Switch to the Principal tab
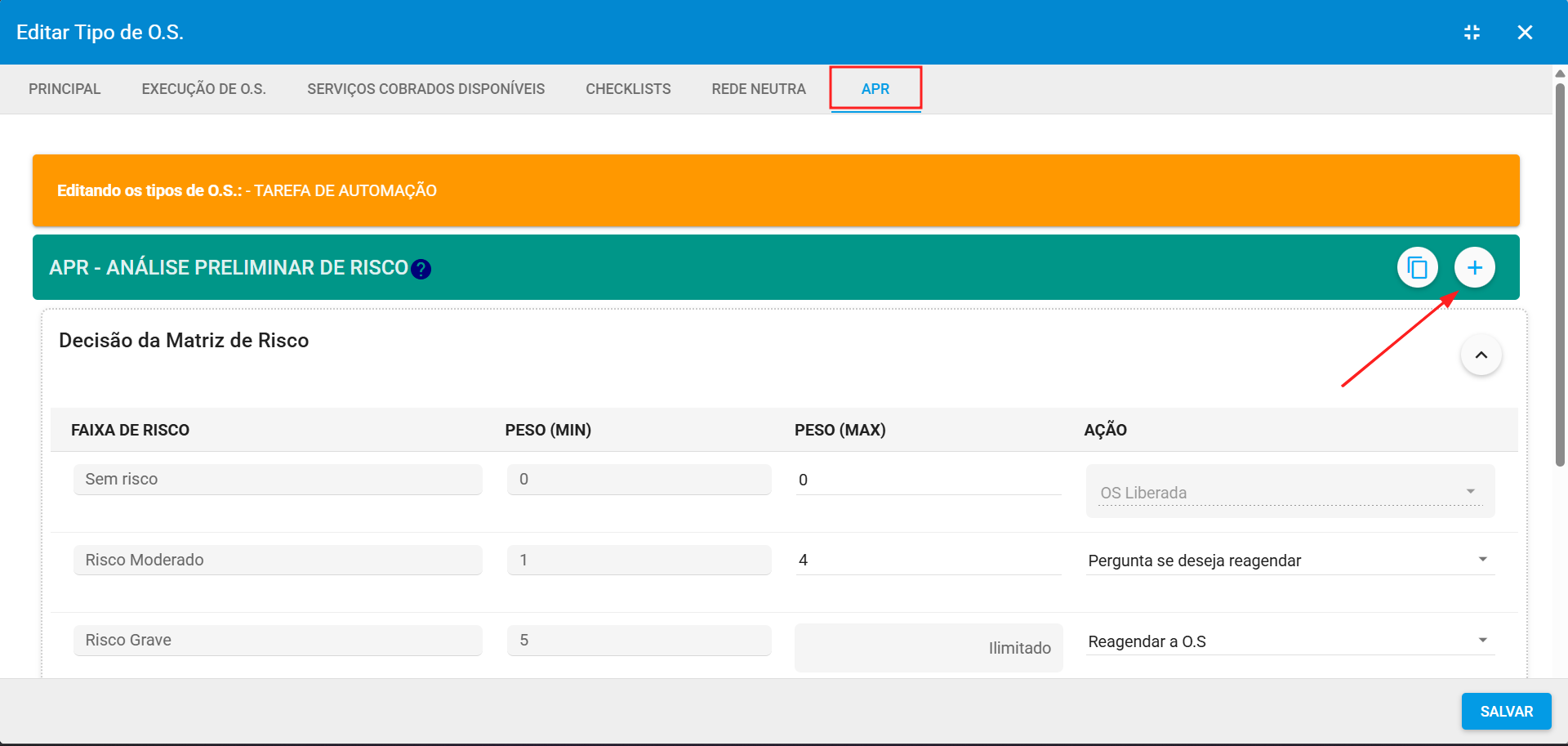The width and height of the screenshot is (1568, 746). [x=65, y=89]
